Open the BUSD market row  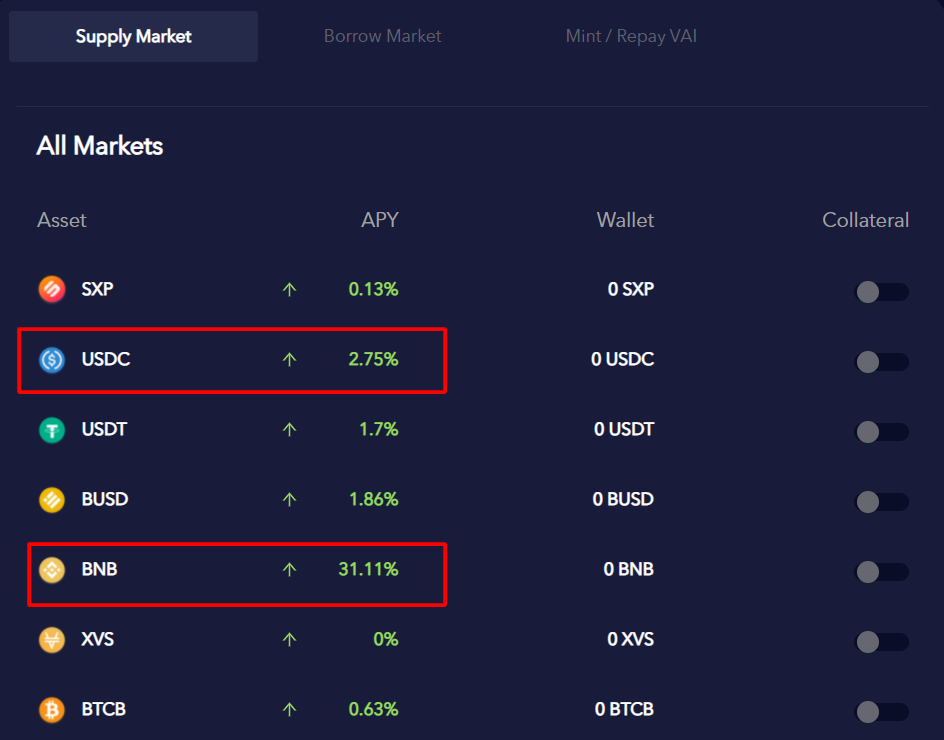tap(105, 499)
